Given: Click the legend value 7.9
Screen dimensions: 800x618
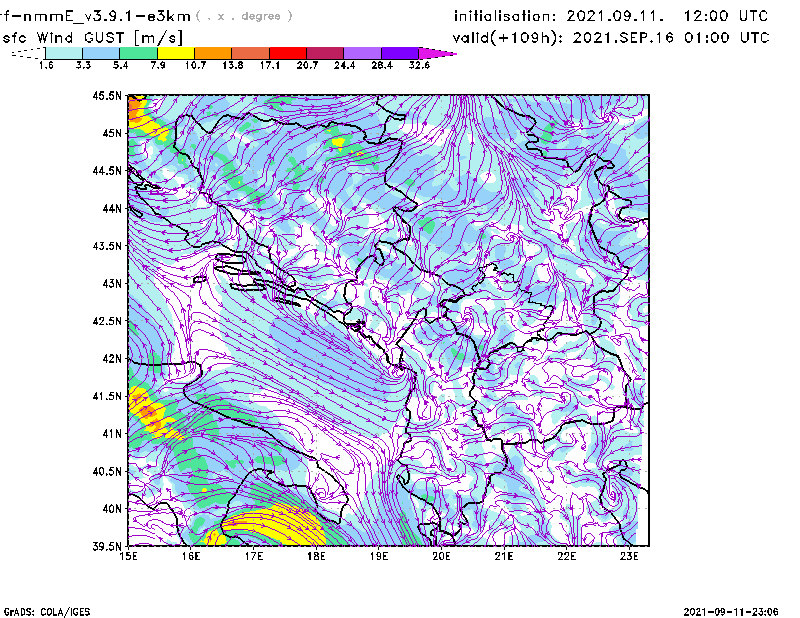Looking at the screenshot, I should [158, 65].
